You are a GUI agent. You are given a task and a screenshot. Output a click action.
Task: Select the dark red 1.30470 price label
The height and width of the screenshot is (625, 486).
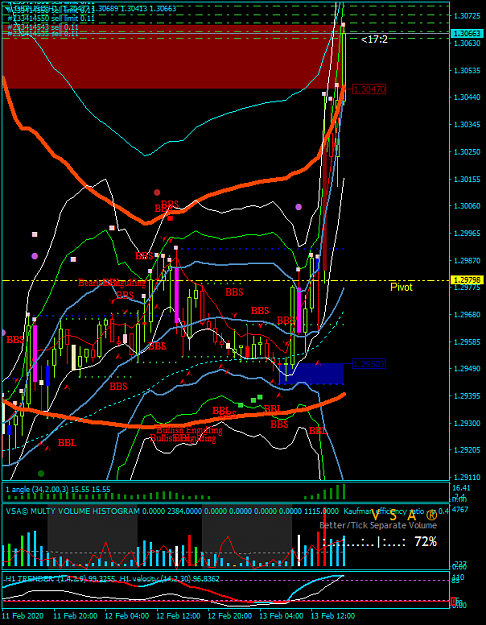coord(369,90)
